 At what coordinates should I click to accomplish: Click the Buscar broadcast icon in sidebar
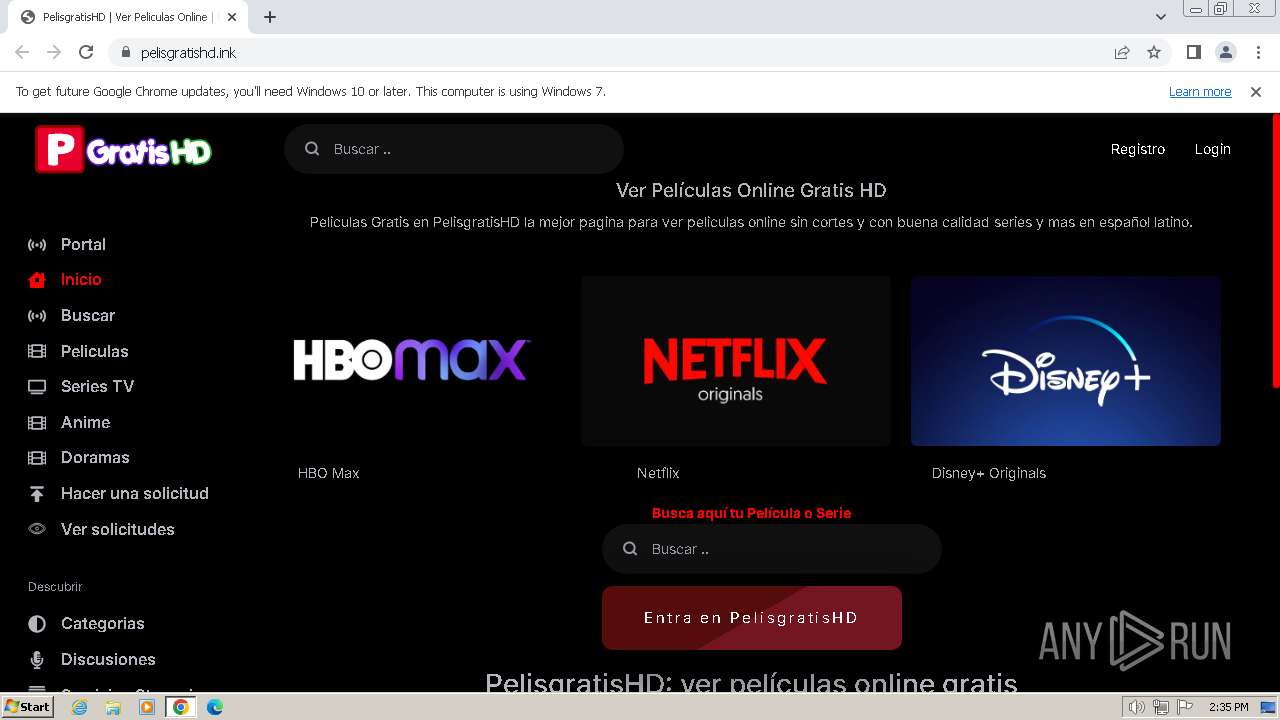point(37,316)
